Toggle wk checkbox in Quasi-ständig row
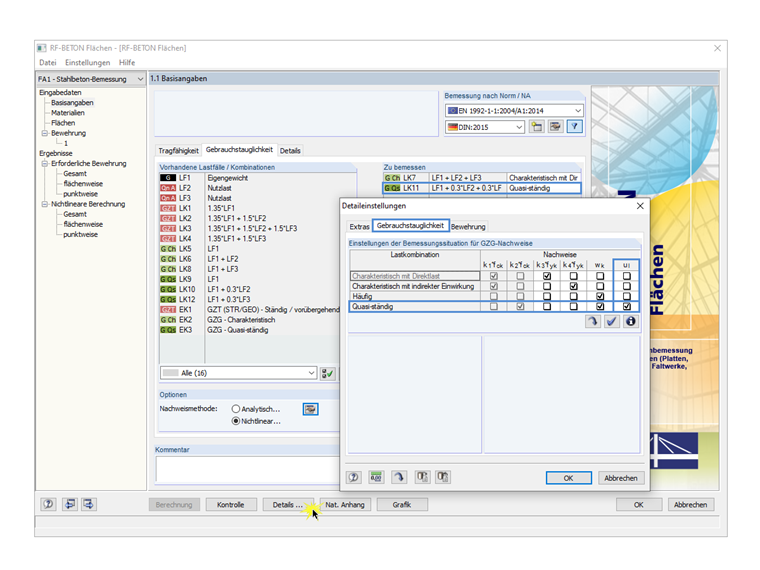This screenshot has height=570, width=760. point(600,306)
